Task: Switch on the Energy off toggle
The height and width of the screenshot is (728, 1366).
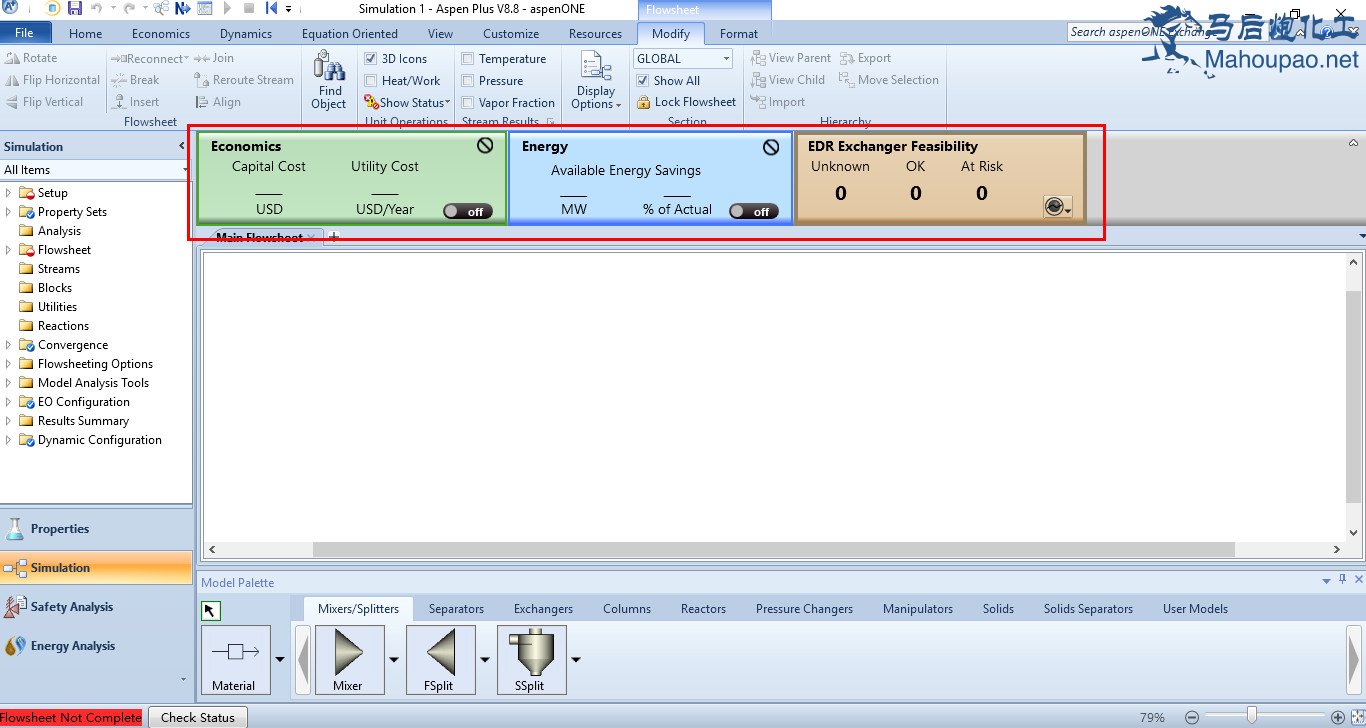Action: [754, 211]
